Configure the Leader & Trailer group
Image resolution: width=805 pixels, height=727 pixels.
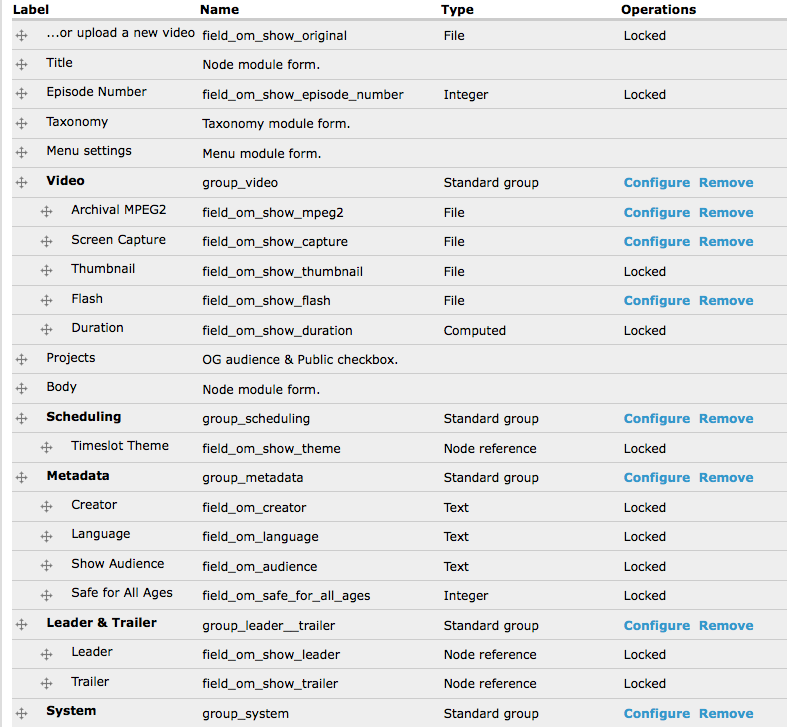(656, 626)
